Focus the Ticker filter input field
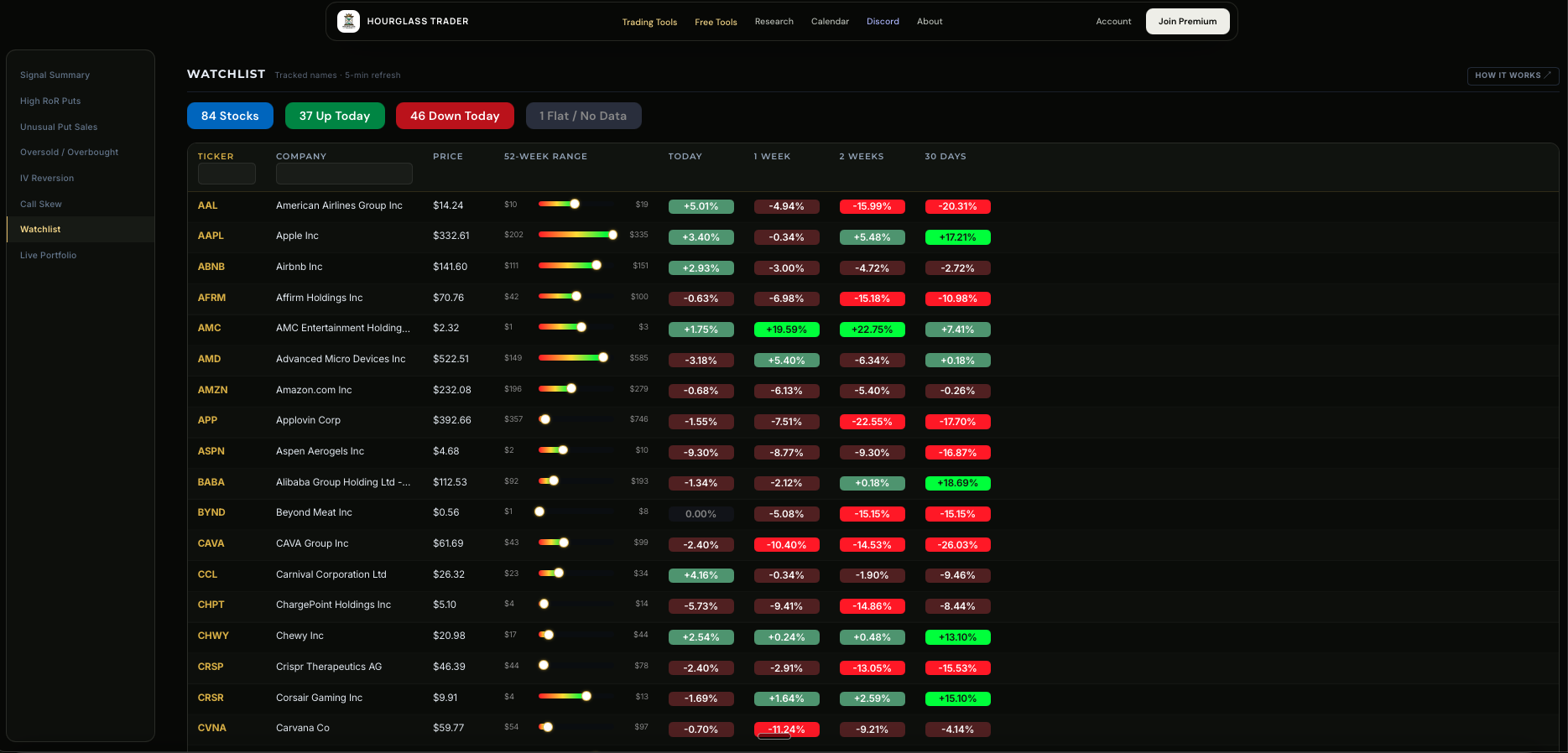The height and width of the screenshot is (753, 1568). tap(227, 174)
